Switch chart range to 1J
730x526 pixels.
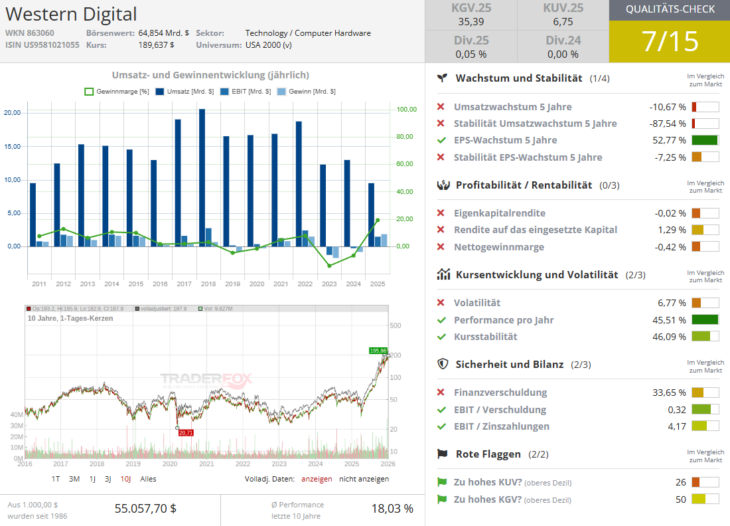point(92,479)
